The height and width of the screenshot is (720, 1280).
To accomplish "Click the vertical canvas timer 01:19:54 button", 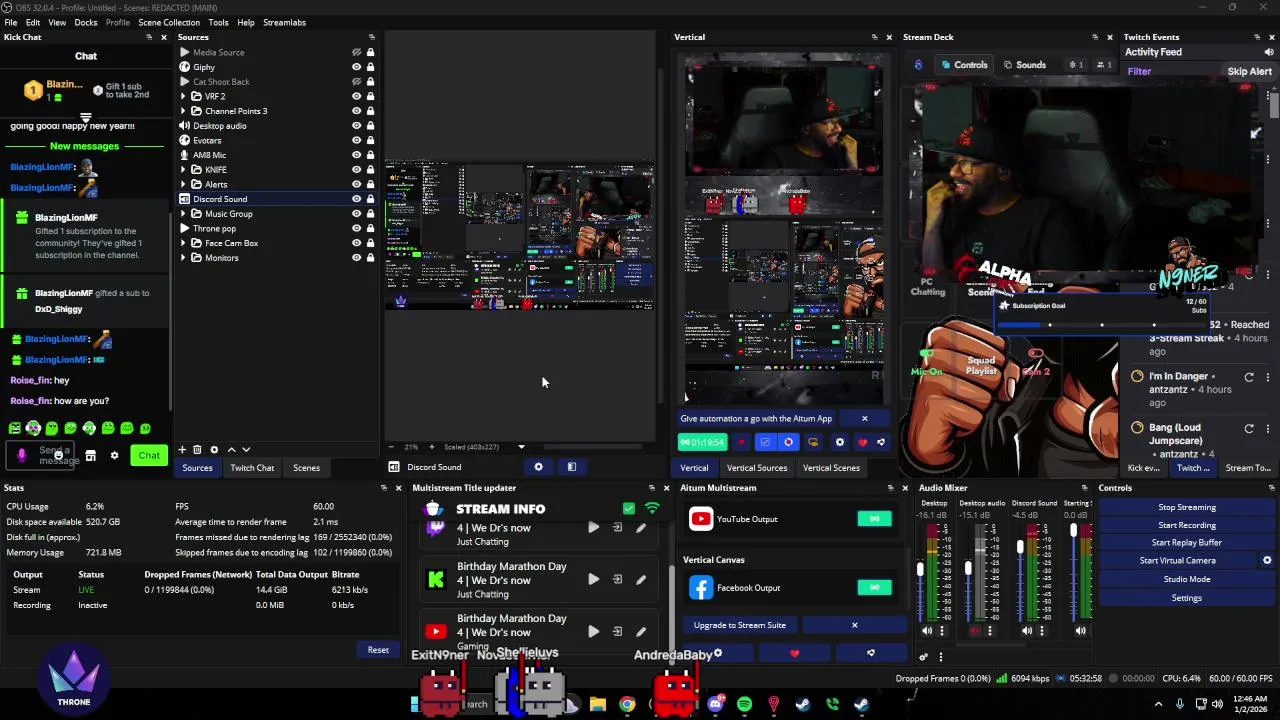I will coord(702,442).
